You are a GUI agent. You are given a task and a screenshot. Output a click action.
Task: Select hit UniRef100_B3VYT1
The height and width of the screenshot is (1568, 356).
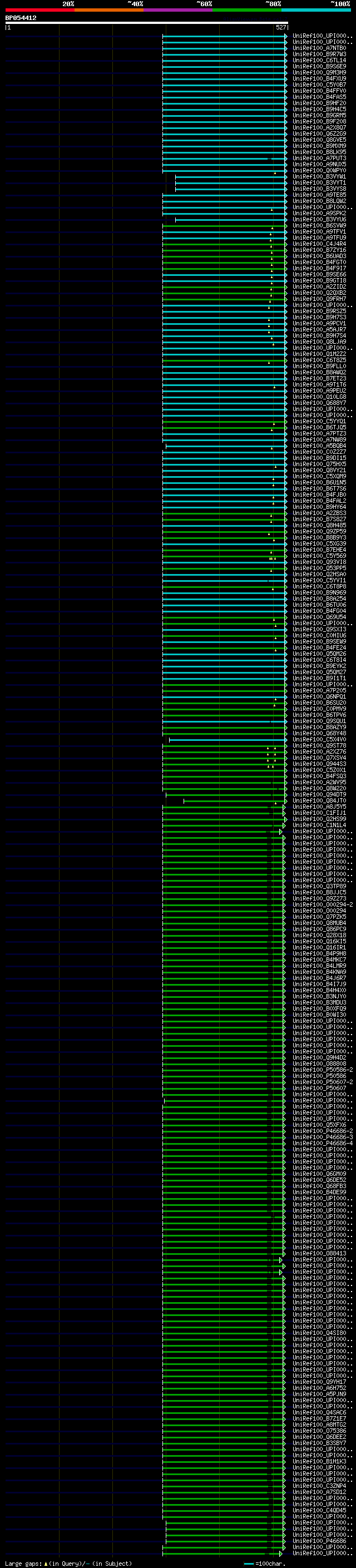click(x=319, y=182)
